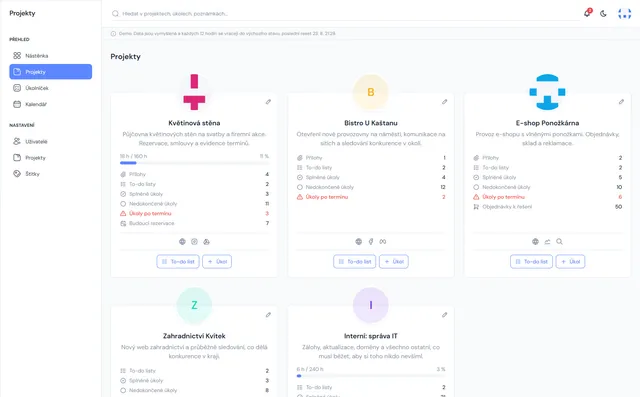Edit the Bistro U Kaštanu project with the pencil

coord(444,102)
